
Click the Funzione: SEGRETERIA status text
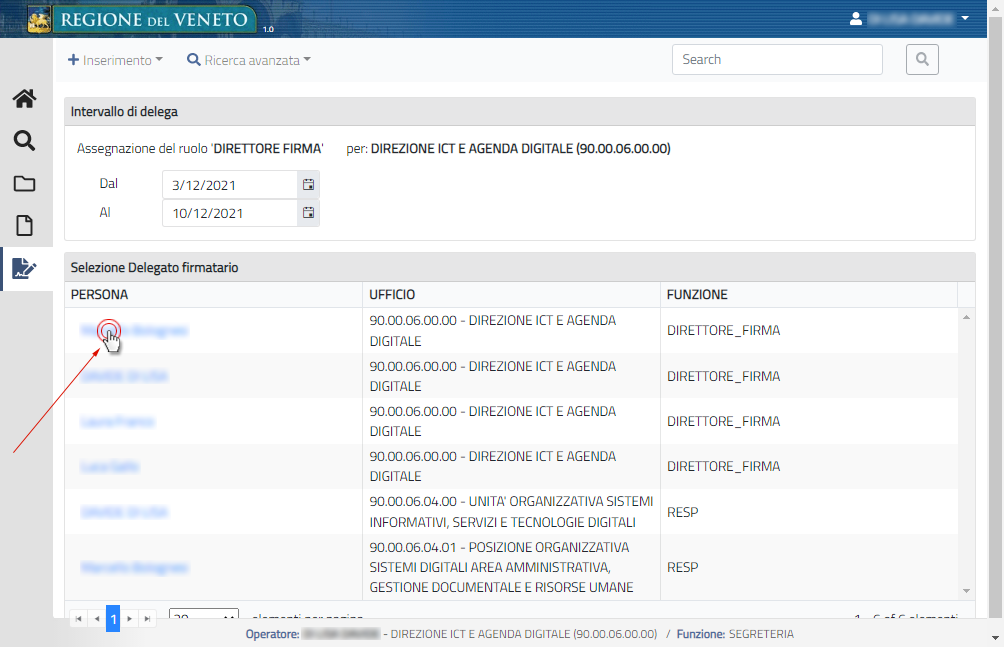735,634
